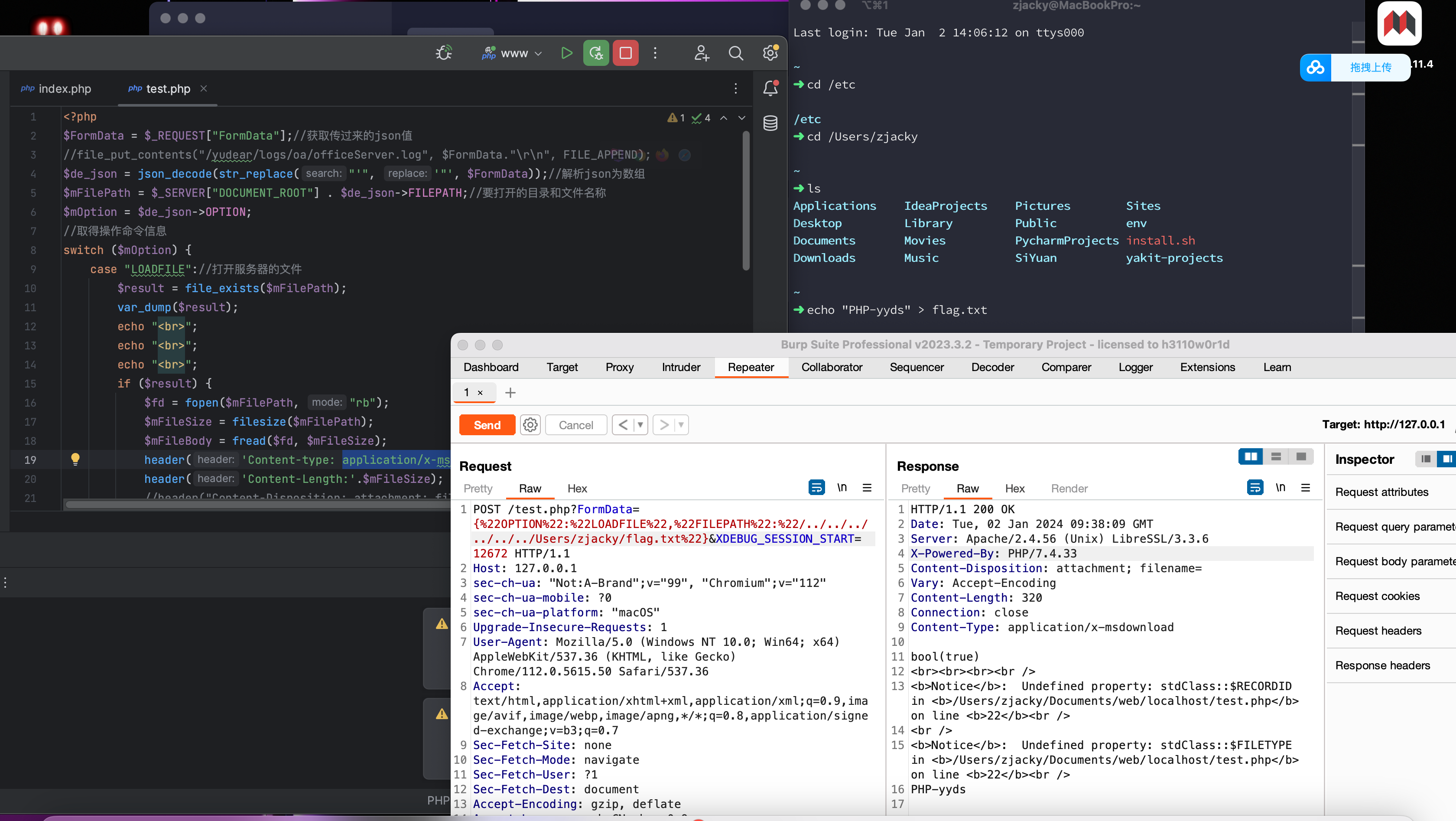Open the www run configuration dropdown
Screen dimensions: 1456x821
click(512, 53)
